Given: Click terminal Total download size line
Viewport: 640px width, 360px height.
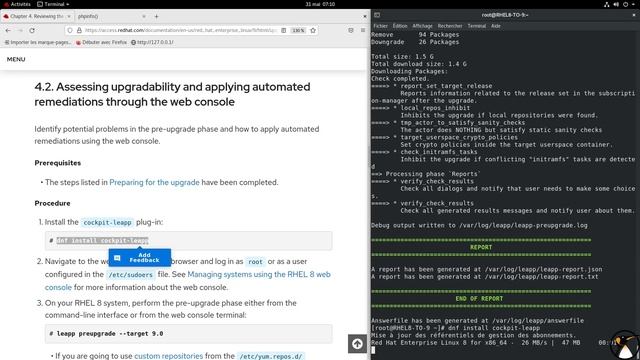Looking at the screenshot, I should (419, 64).
